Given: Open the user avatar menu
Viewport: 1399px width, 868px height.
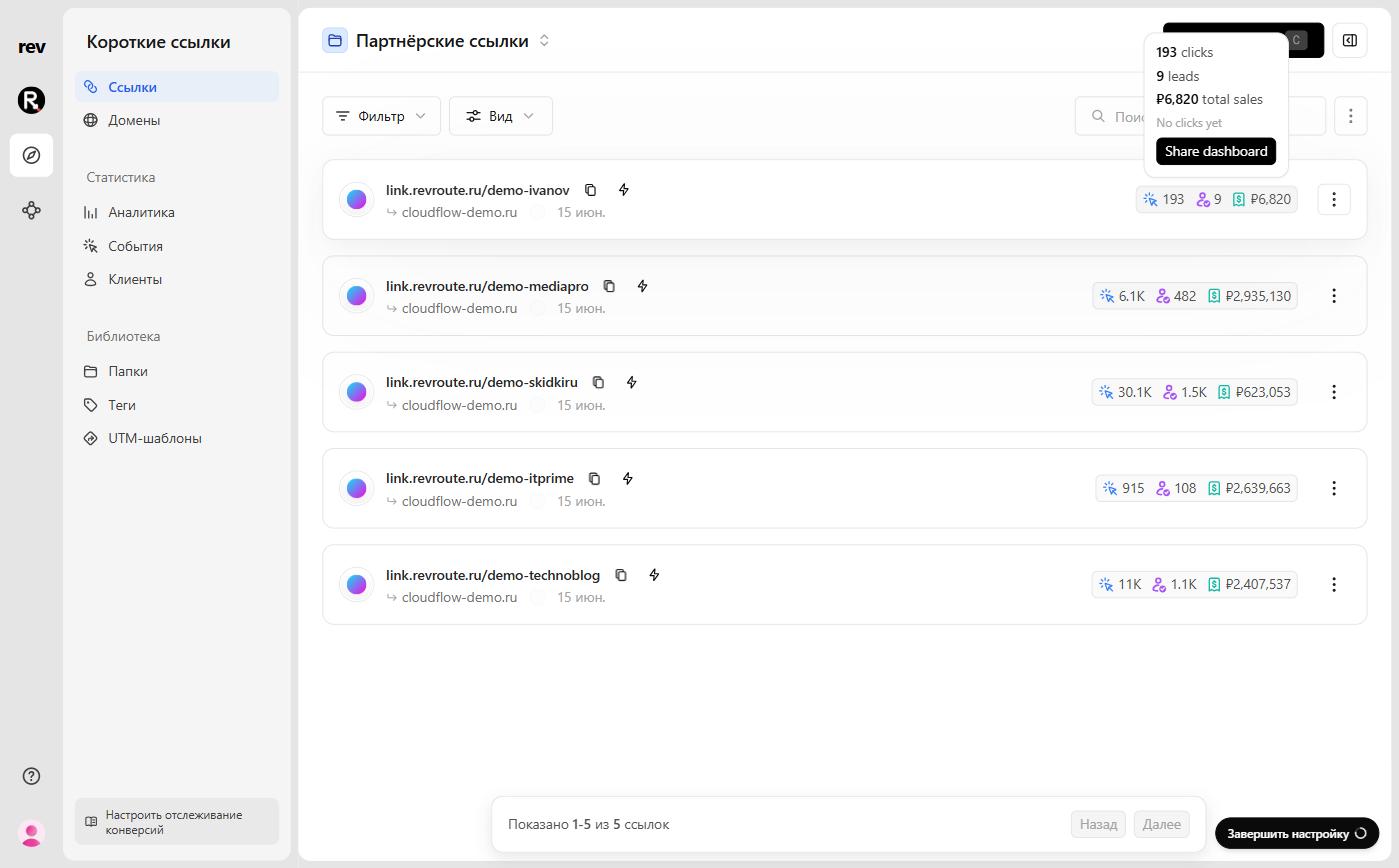Looking at the screenshot, I should tap(31, 833).
